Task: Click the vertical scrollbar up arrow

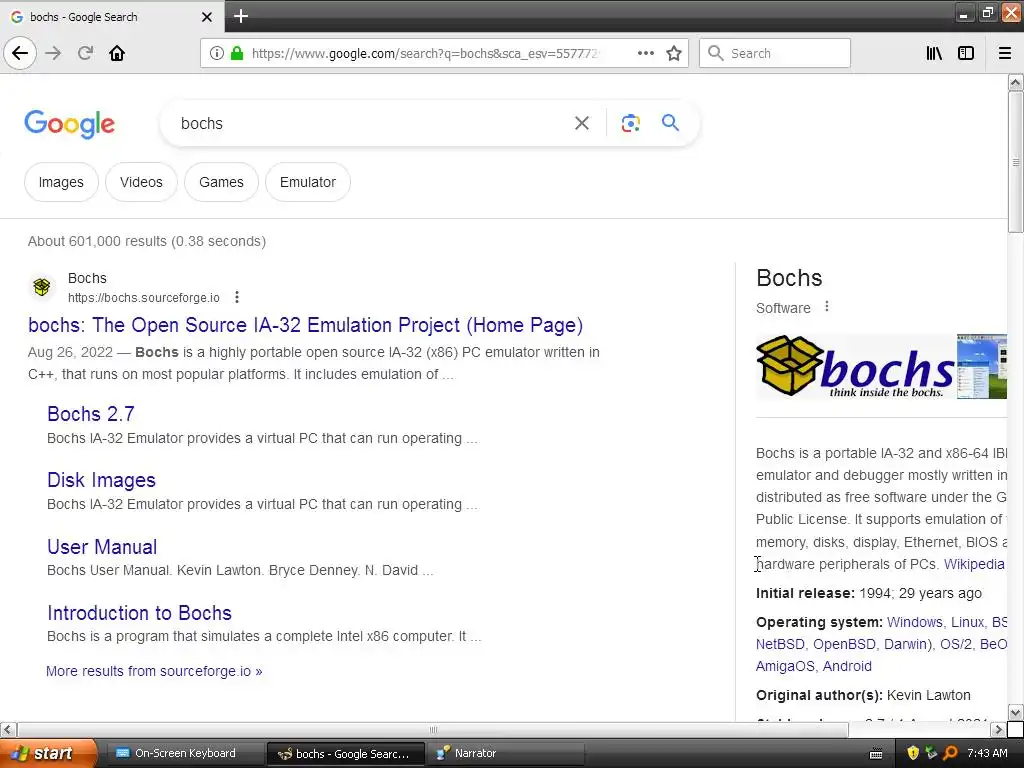Action: tap(1015, 82)
